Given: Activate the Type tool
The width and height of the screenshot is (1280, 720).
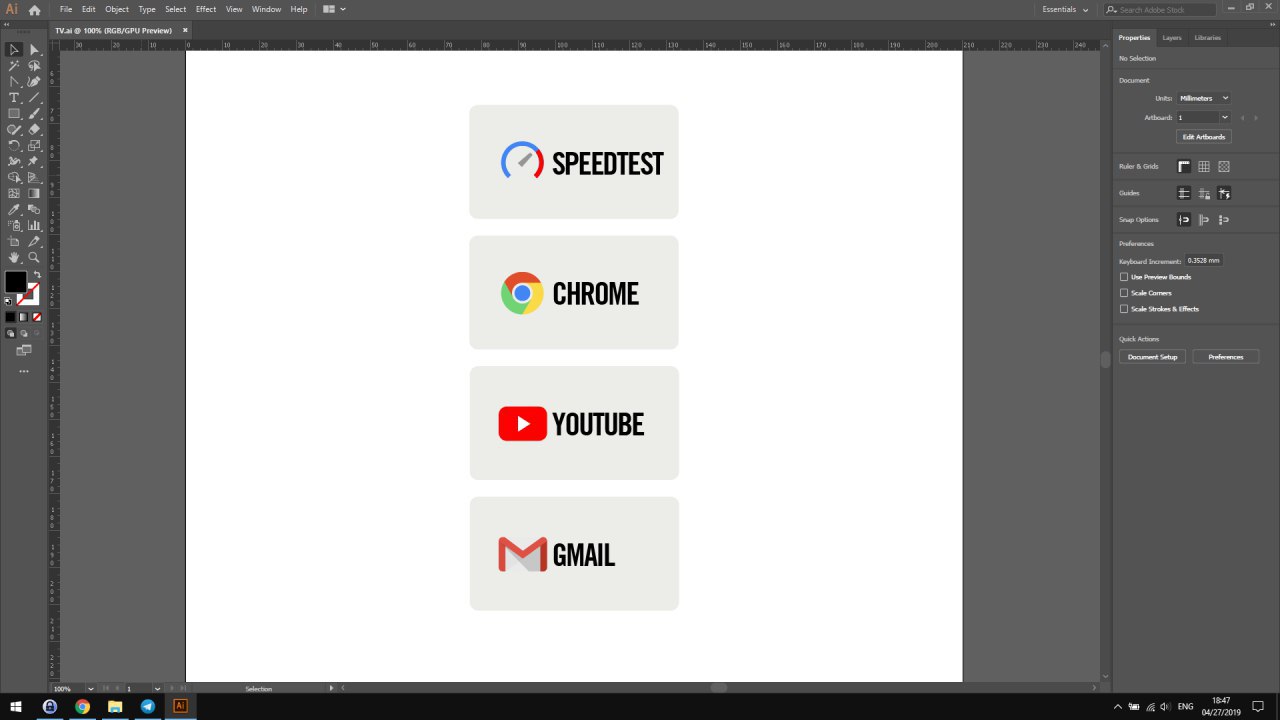Looking at the screenshot, I should tap(14, 97).
